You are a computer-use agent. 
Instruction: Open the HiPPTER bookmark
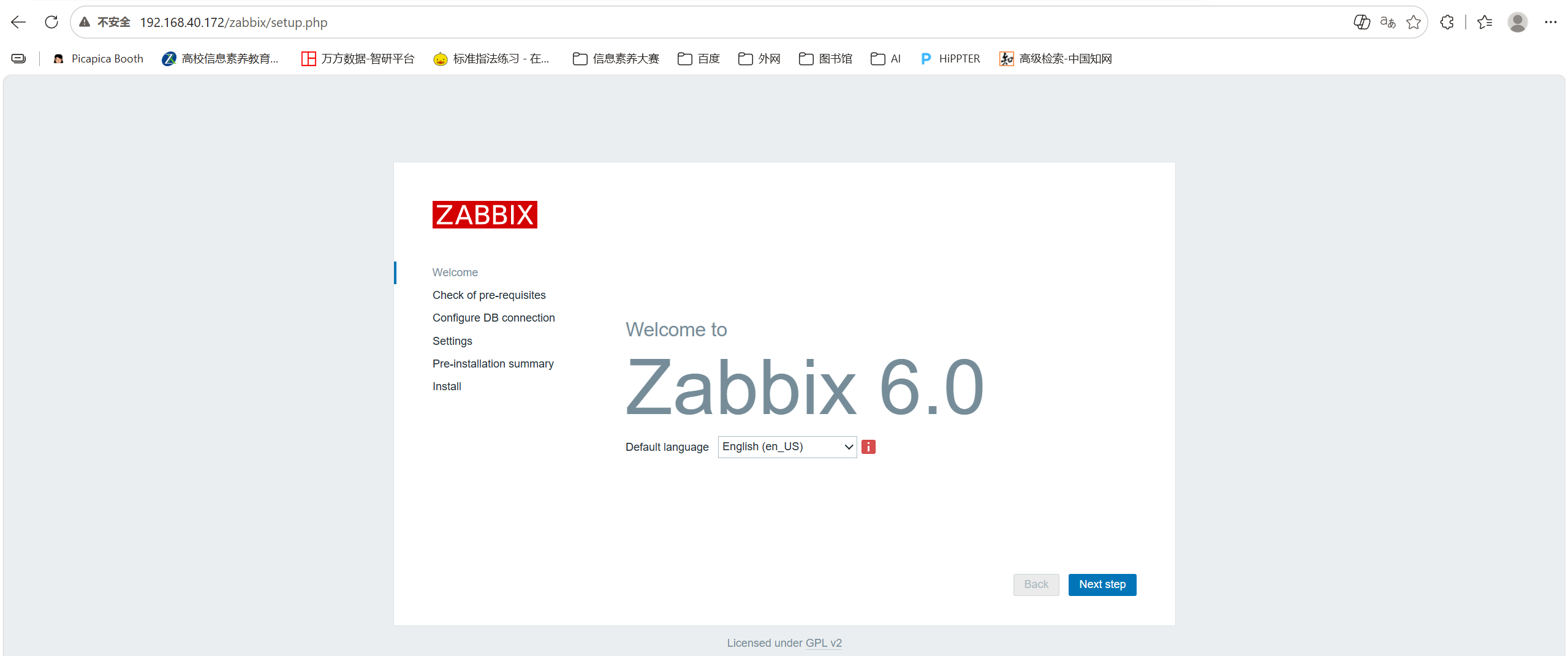[950, 59]
